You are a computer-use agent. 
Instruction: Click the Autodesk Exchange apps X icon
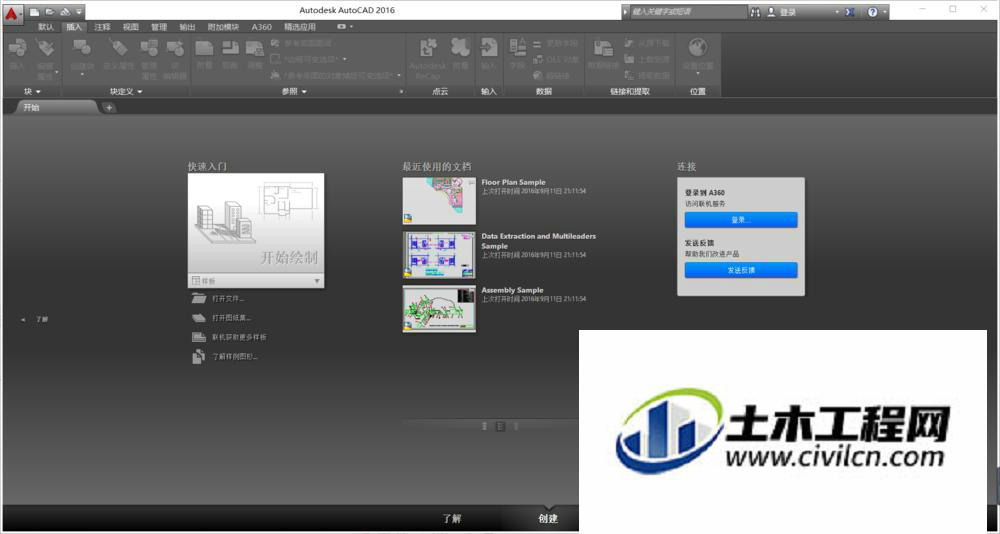tap(850, 12)
